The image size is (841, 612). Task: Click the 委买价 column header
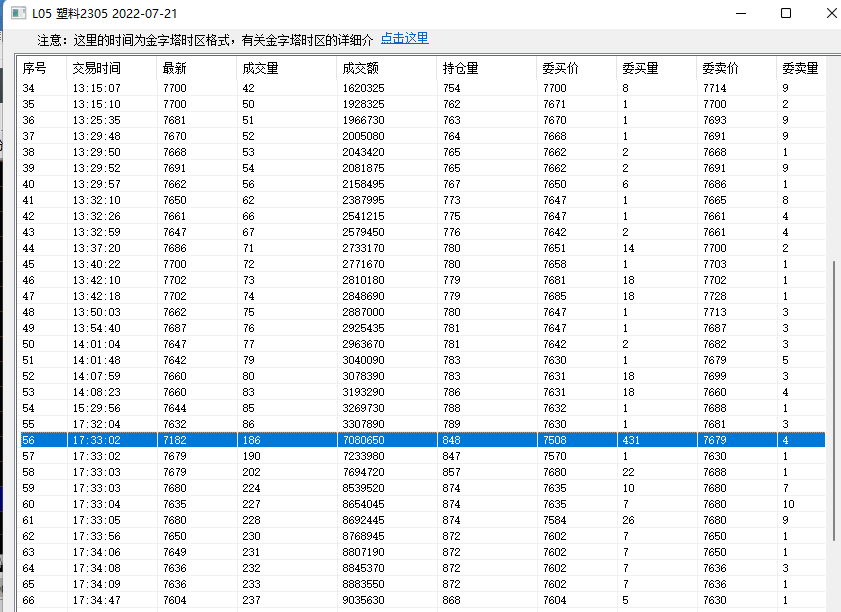577,68
